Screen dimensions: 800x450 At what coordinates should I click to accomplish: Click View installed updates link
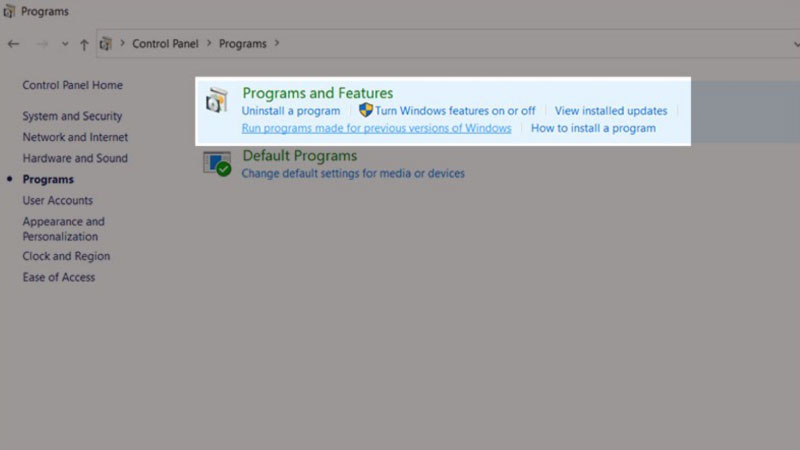tap(611, 111)
